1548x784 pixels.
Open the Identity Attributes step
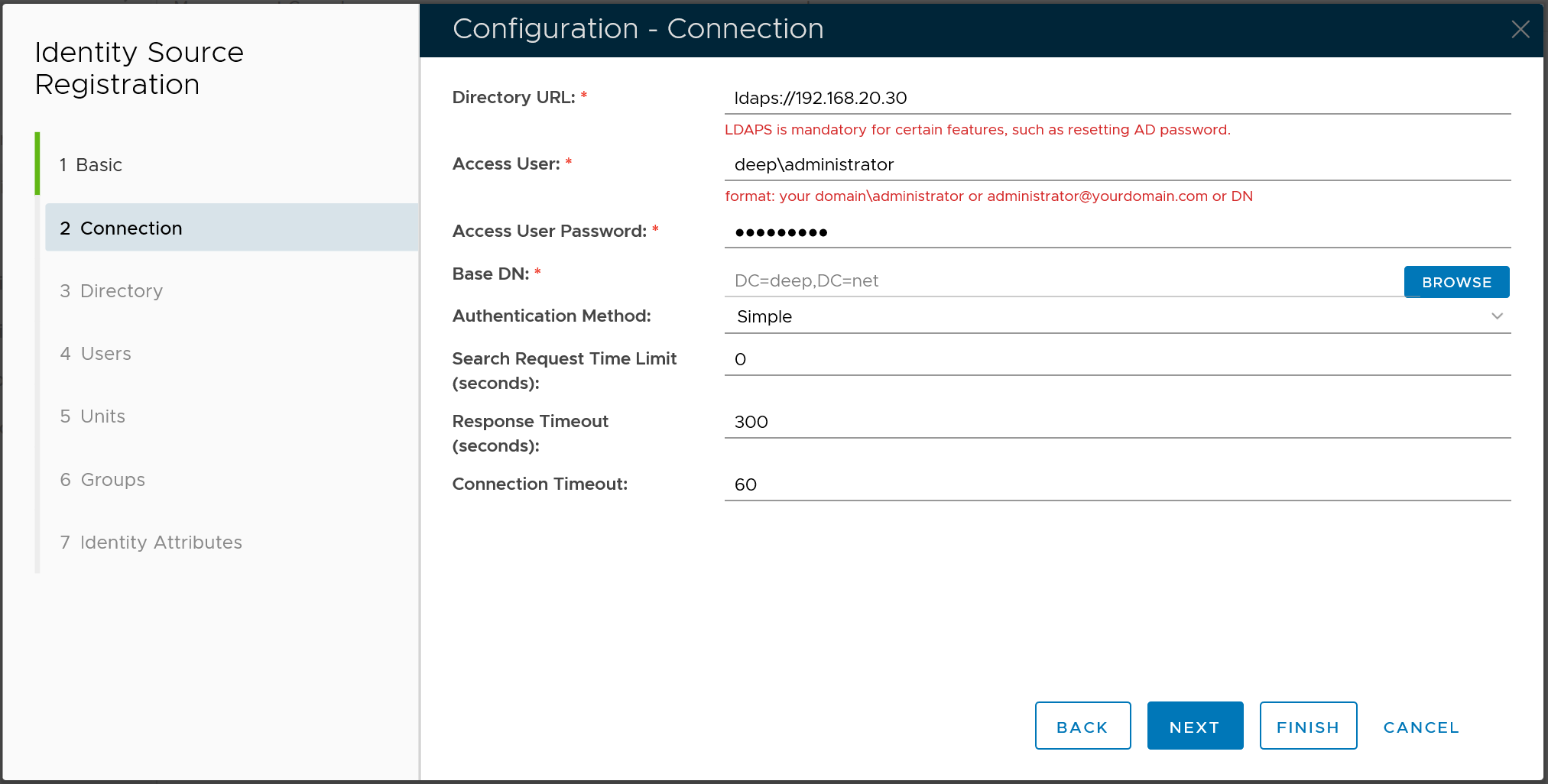[x=161, y=543]
